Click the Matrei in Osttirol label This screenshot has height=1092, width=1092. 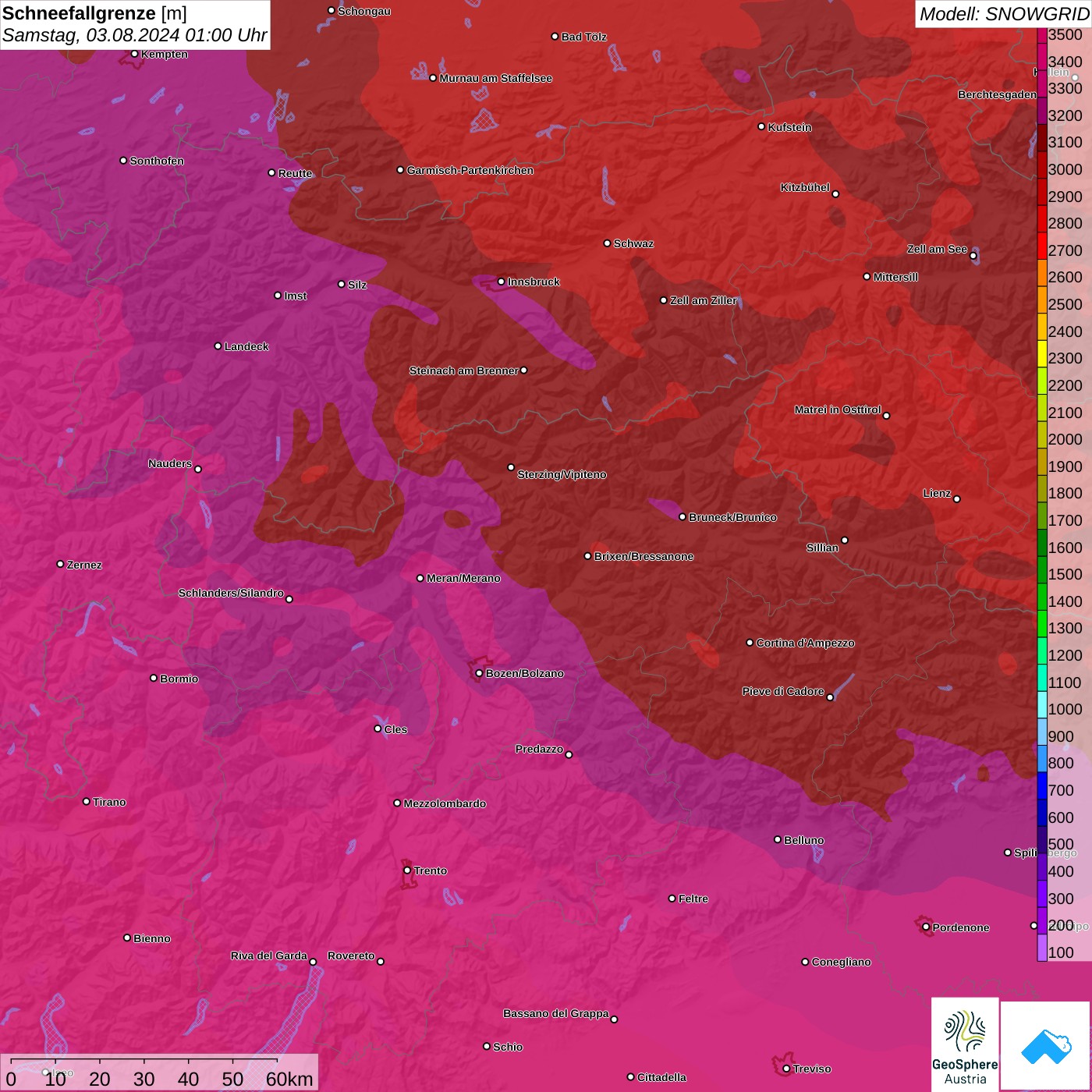pos(838,409)
